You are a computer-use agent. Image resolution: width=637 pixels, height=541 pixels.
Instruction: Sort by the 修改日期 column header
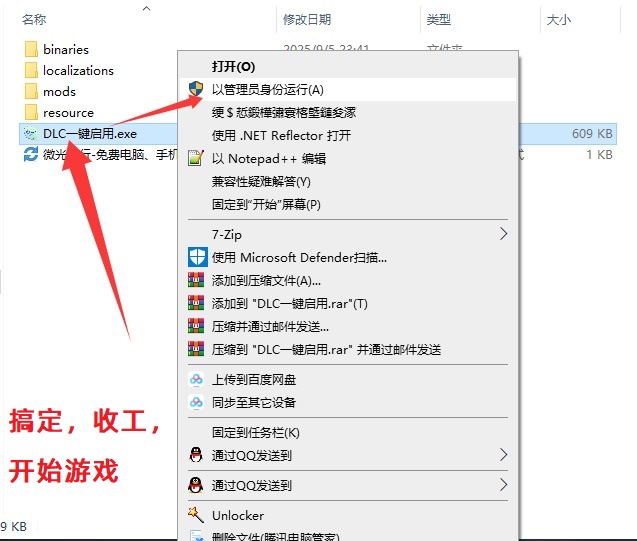point(307,19)
